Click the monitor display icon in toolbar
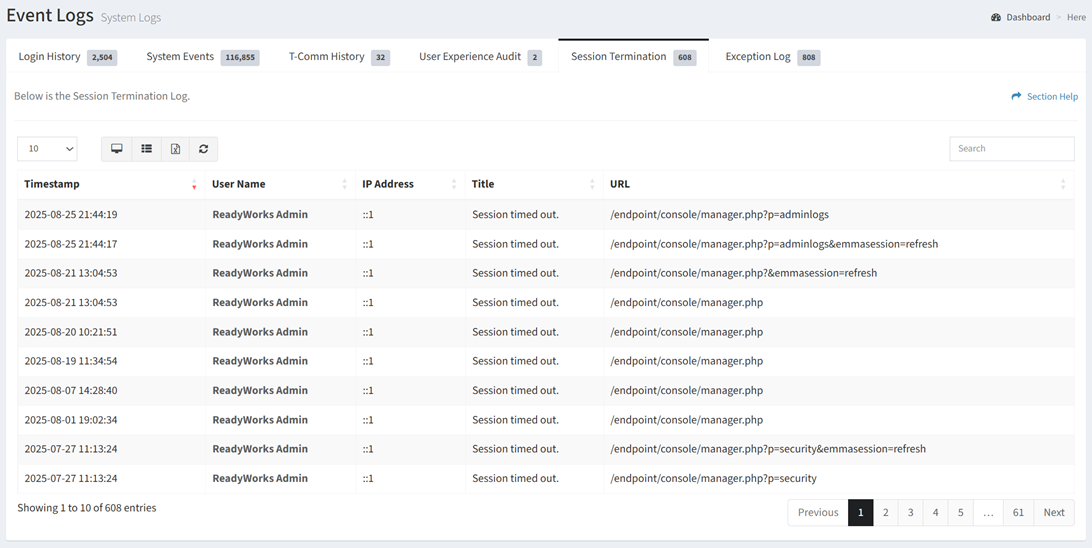Viewport: 1092px width, 548px height. [116, 149]
